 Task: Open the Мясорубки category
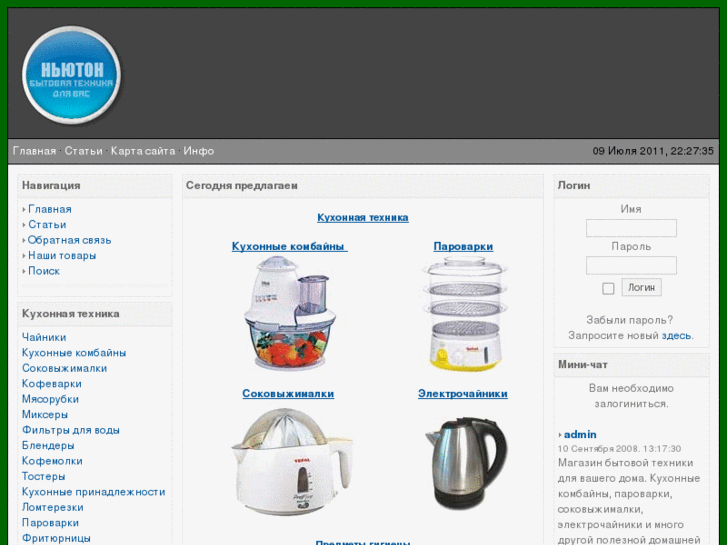point(50,399)
